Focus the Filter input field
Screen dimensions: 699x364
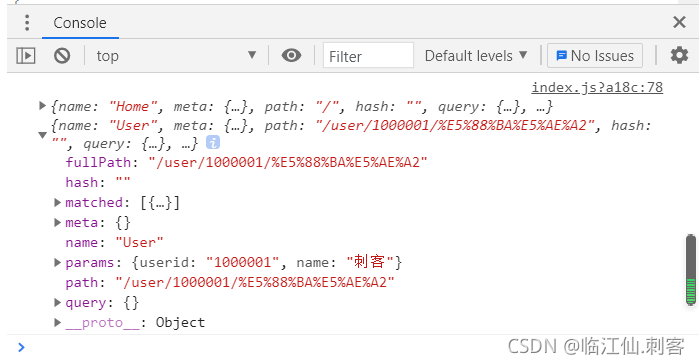pos(368,56)
